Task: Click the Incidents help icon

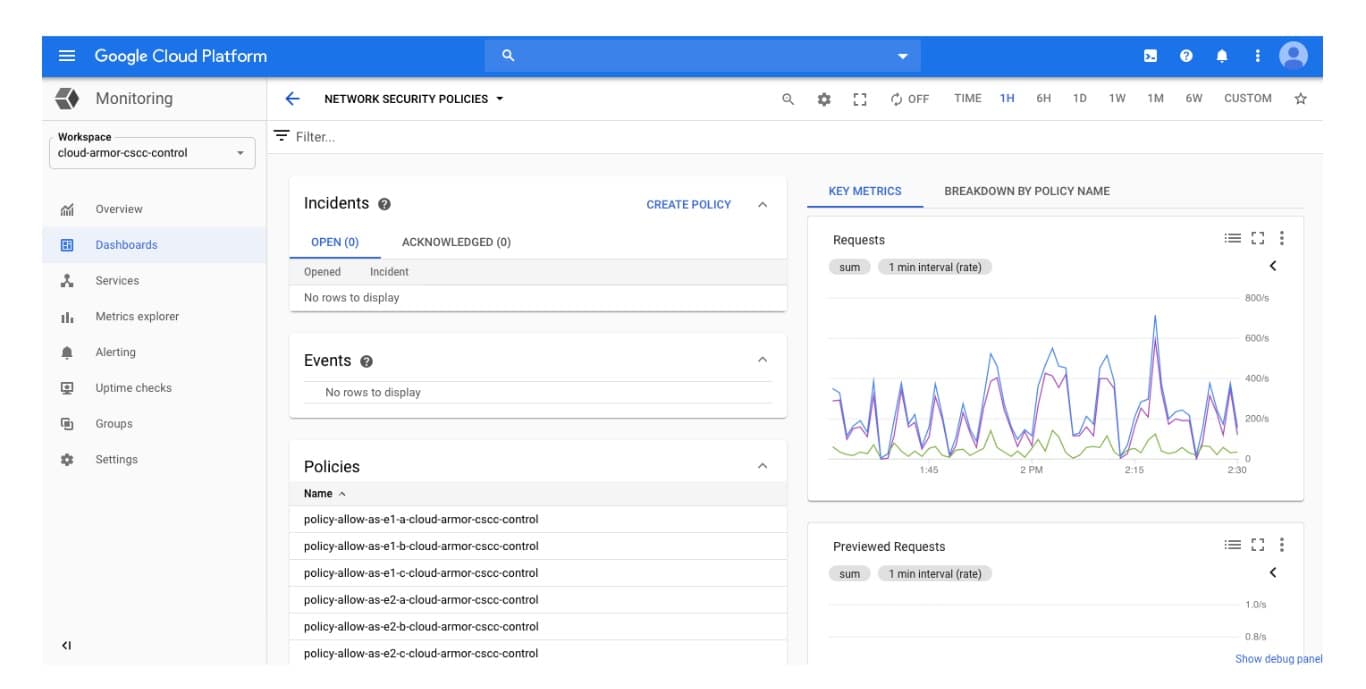Action: coord(385,204)
